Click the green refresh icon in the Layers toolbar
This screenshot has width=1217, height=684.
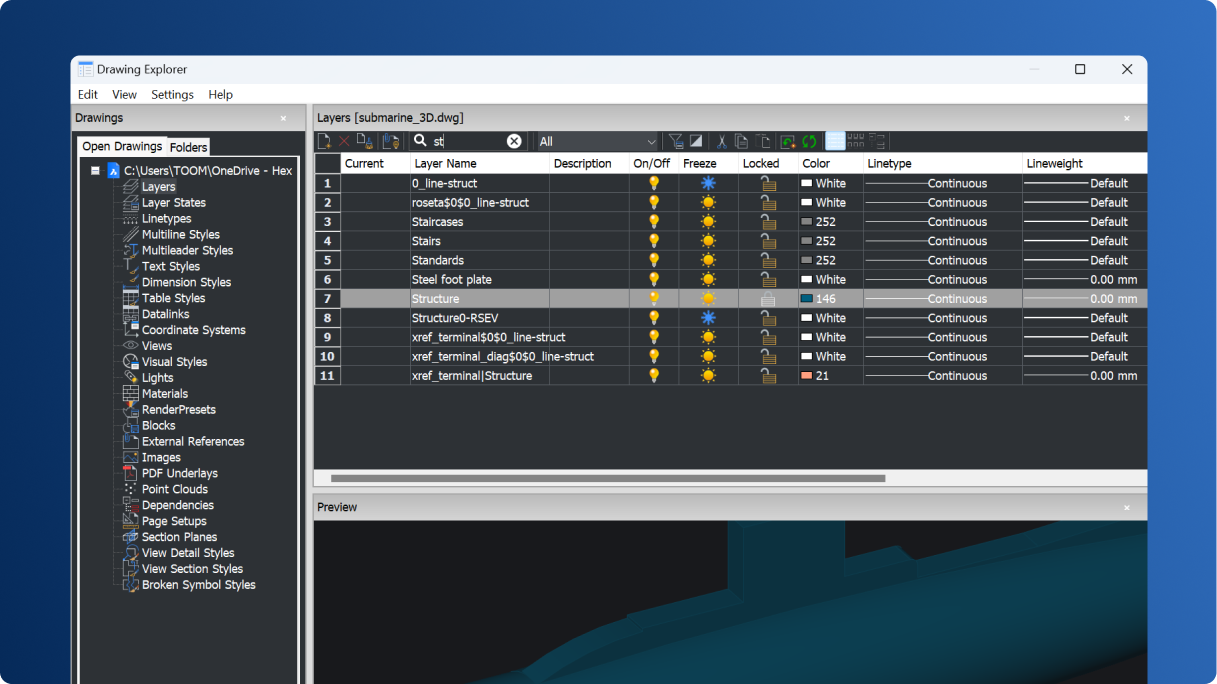pyautogui.click(x=807, y=141)
